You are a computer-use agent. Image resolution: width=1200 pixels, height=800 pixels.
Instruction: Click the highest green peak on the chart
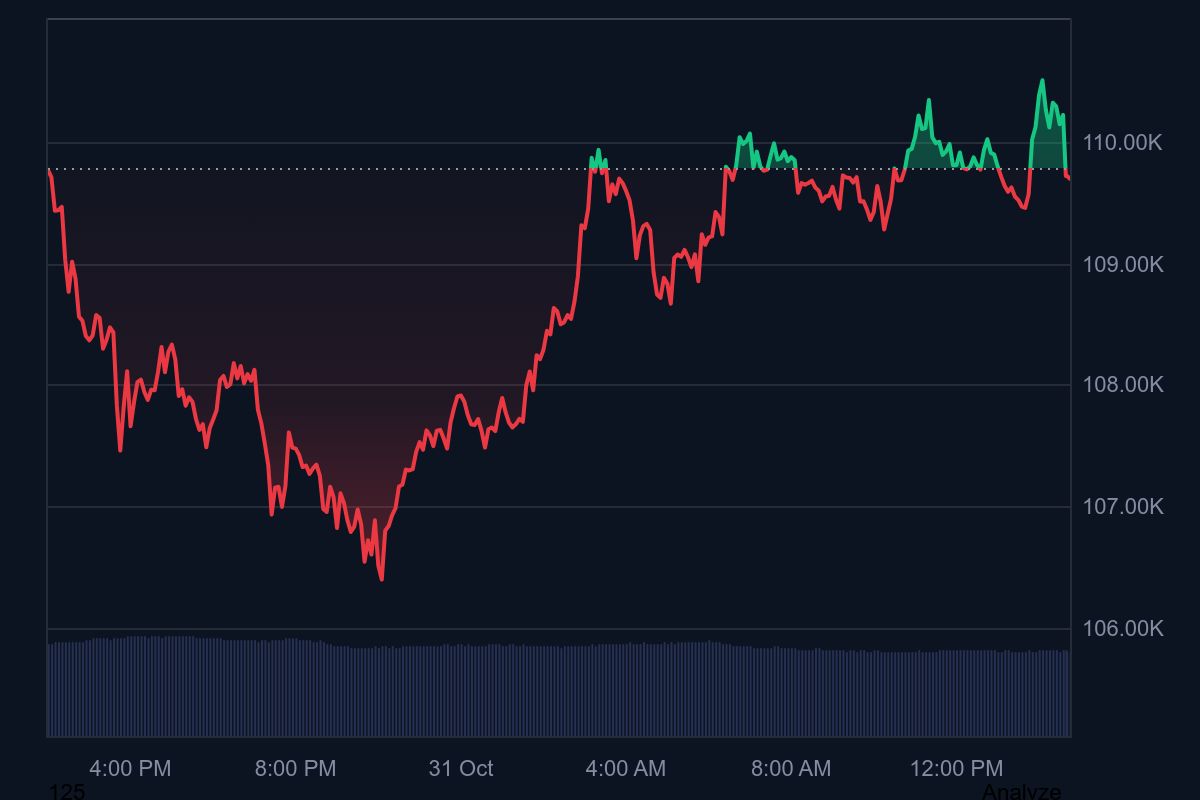(1042, 81)
